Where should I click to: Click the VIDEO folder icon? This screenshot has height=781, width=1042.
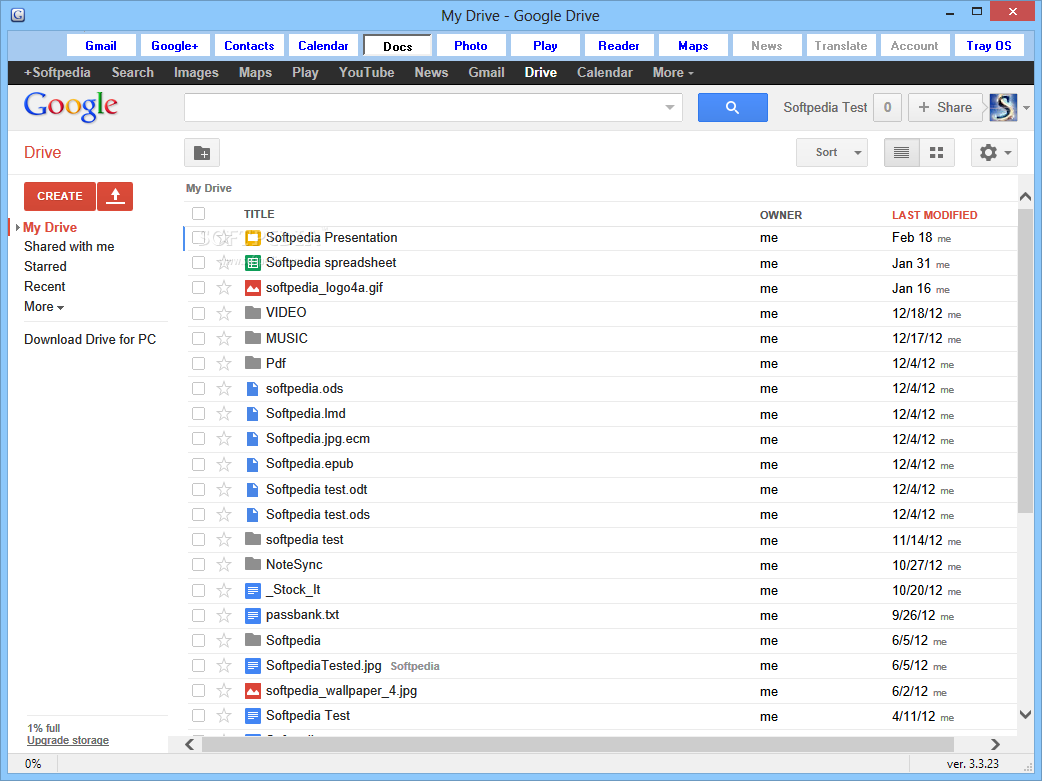(253, 312)
